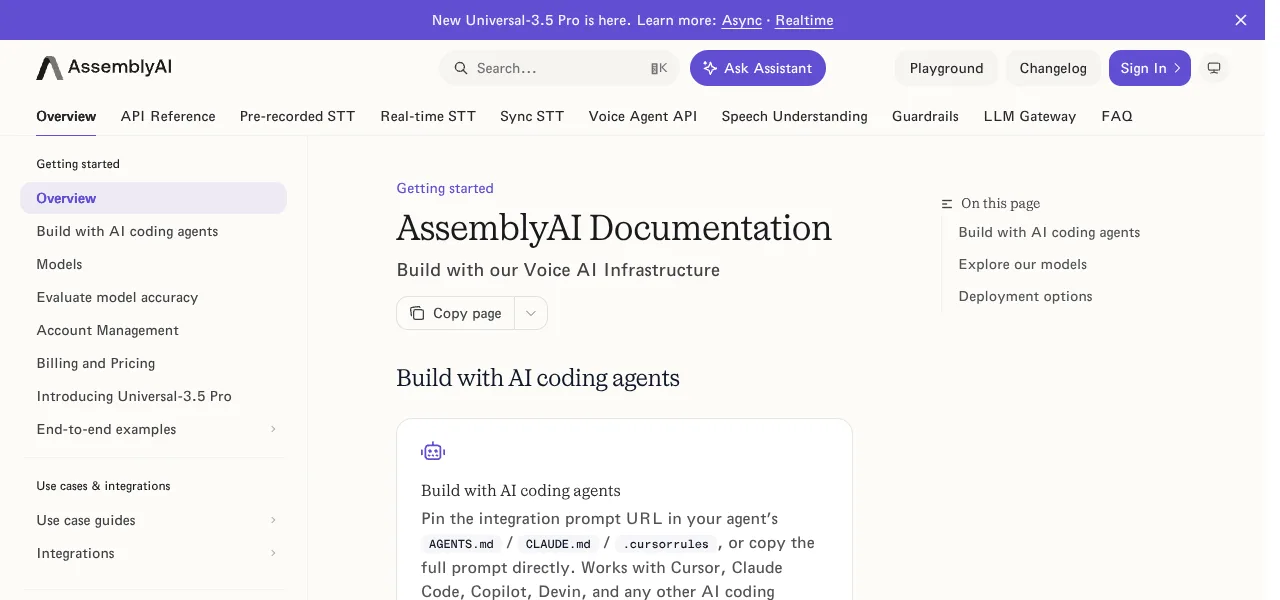Dismiss the purple announcement banner
The width and height of the screenshot is (1280, 600).
[x=1241, y=20]
